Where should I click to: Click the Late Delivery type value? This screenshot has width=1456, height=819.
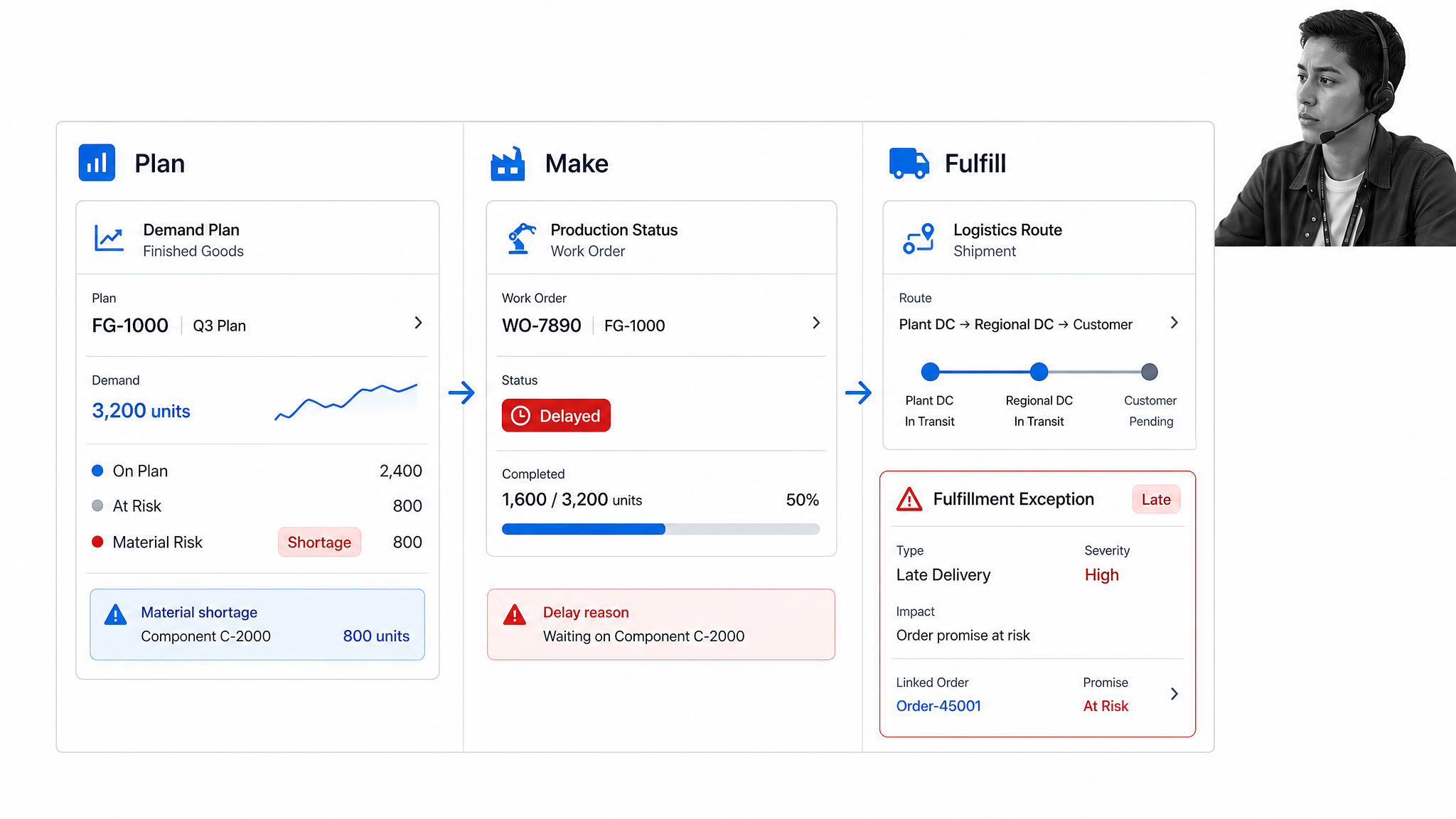click(943, 575)
